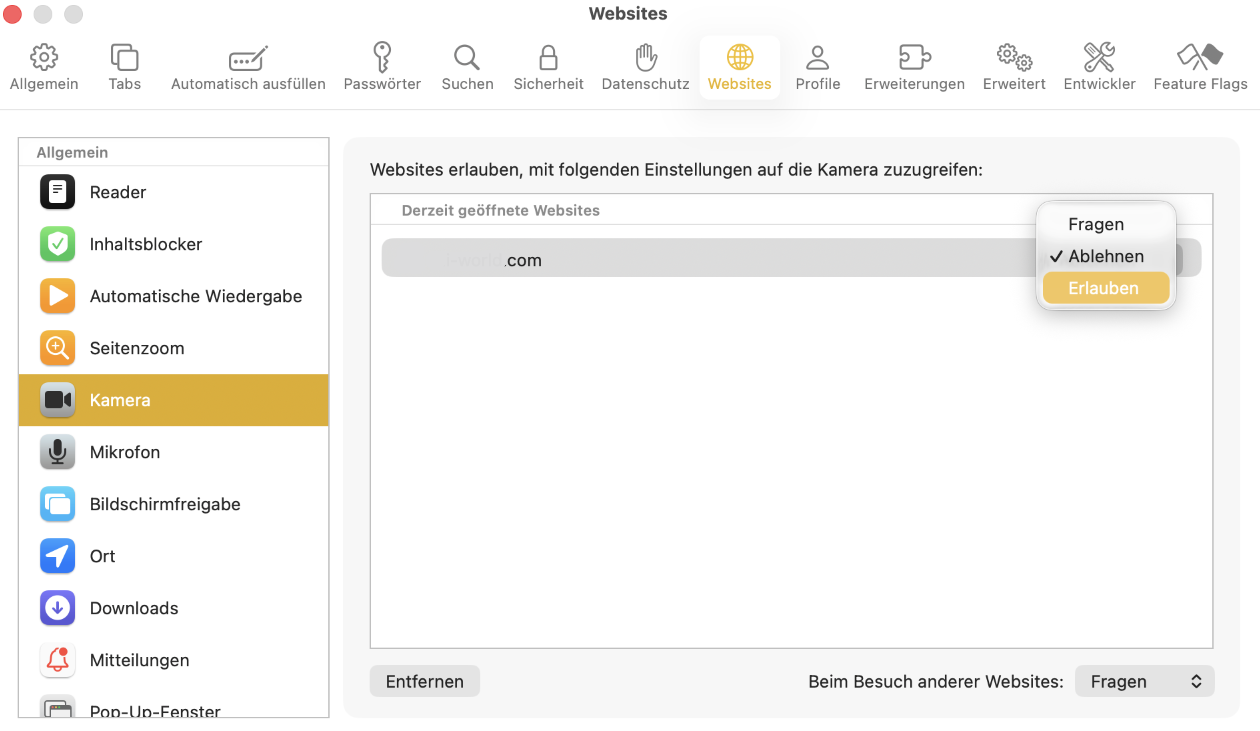Switch to Erweiterungen tab
This screenshot has height=731, width=1260.
tap(914, 68)
